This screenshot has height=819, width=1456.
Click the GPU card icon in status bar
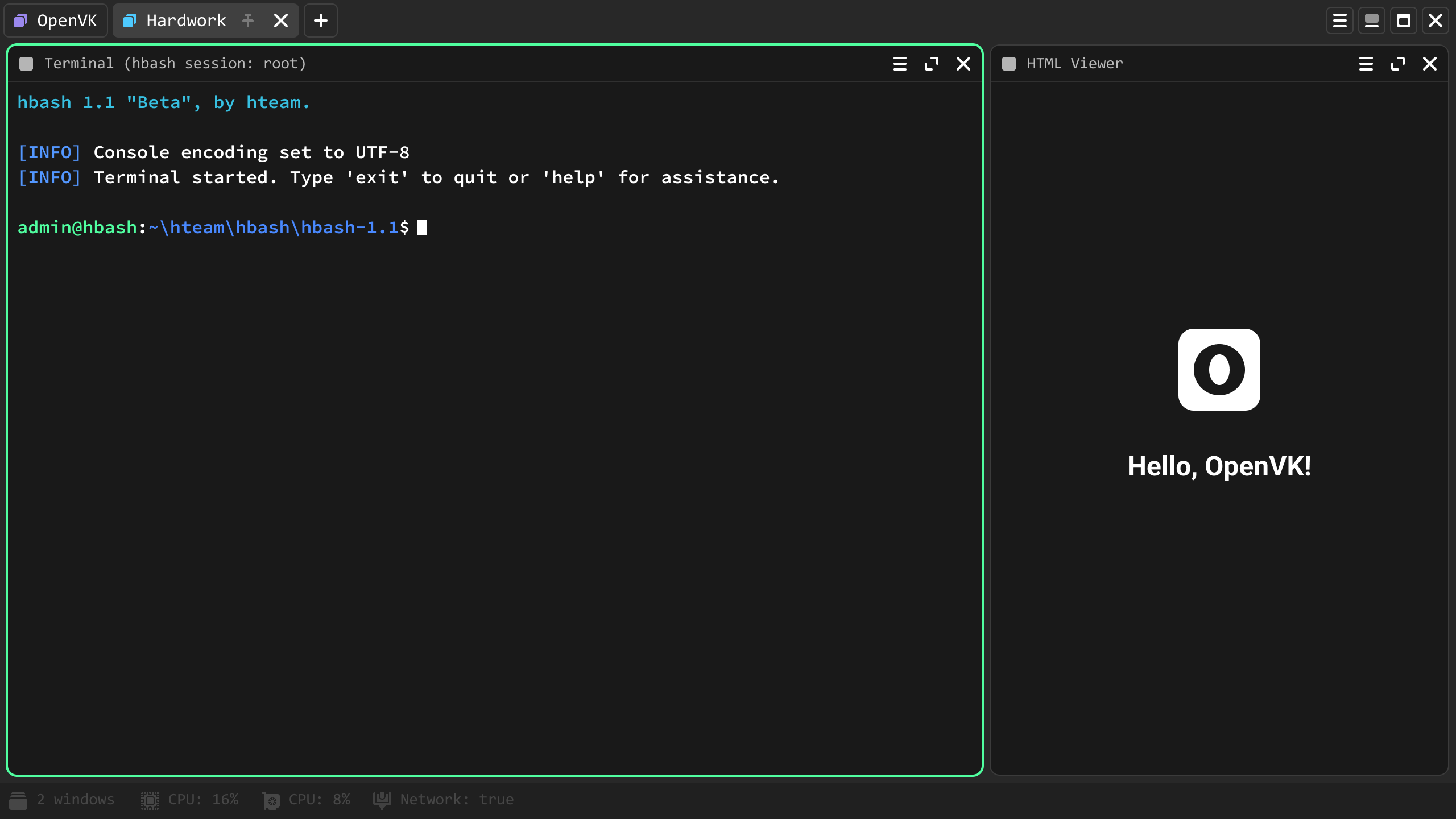(271, 800)
